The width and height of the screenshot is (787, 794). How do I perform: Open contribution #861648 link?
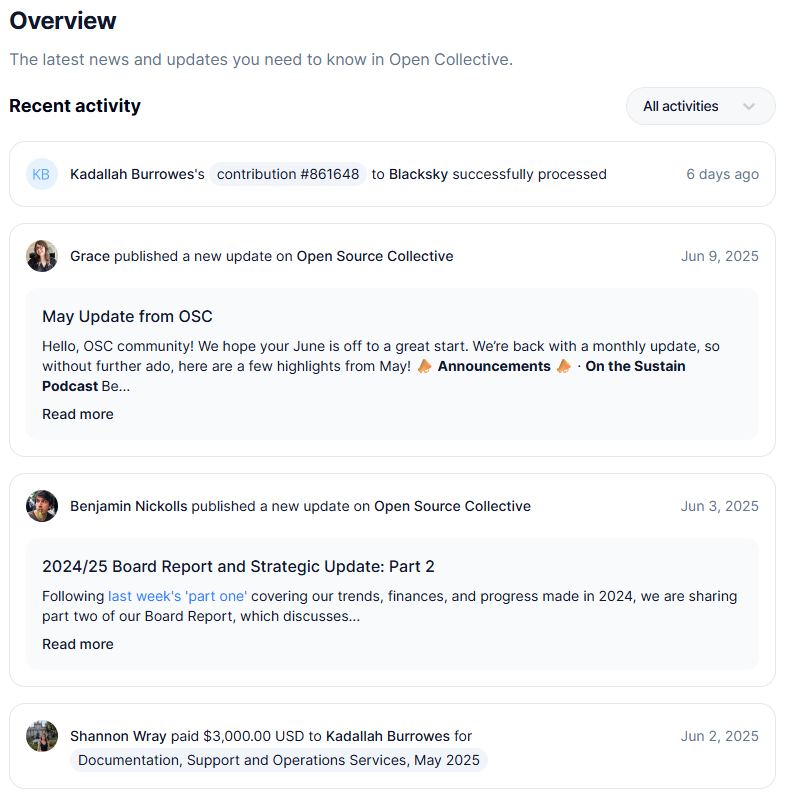click(x=288, y=174)
